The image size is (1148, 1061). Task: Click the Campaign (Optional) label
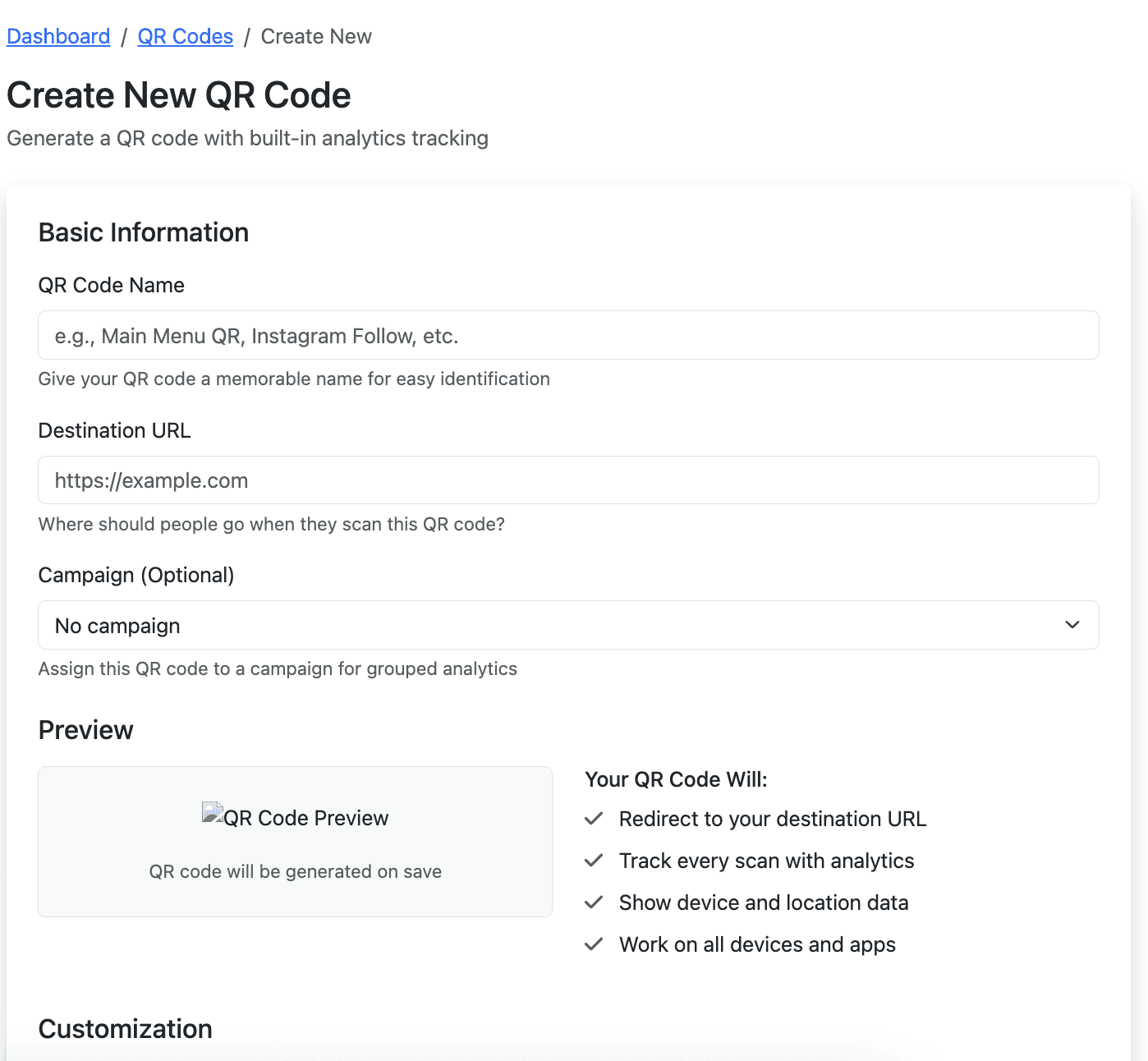point(136,575)
